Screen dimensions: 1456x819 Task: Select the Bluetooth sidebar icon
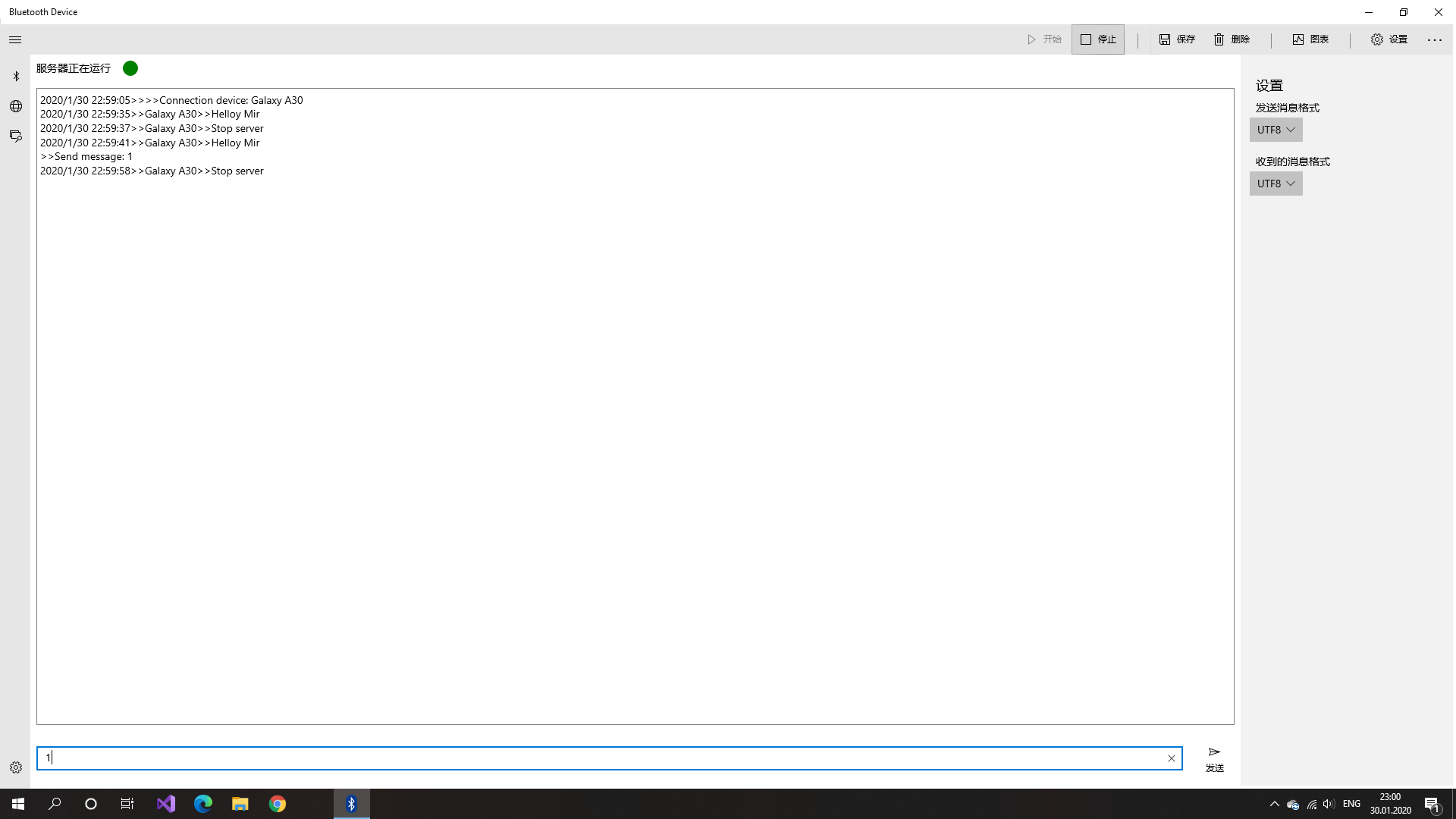[16, 77]
